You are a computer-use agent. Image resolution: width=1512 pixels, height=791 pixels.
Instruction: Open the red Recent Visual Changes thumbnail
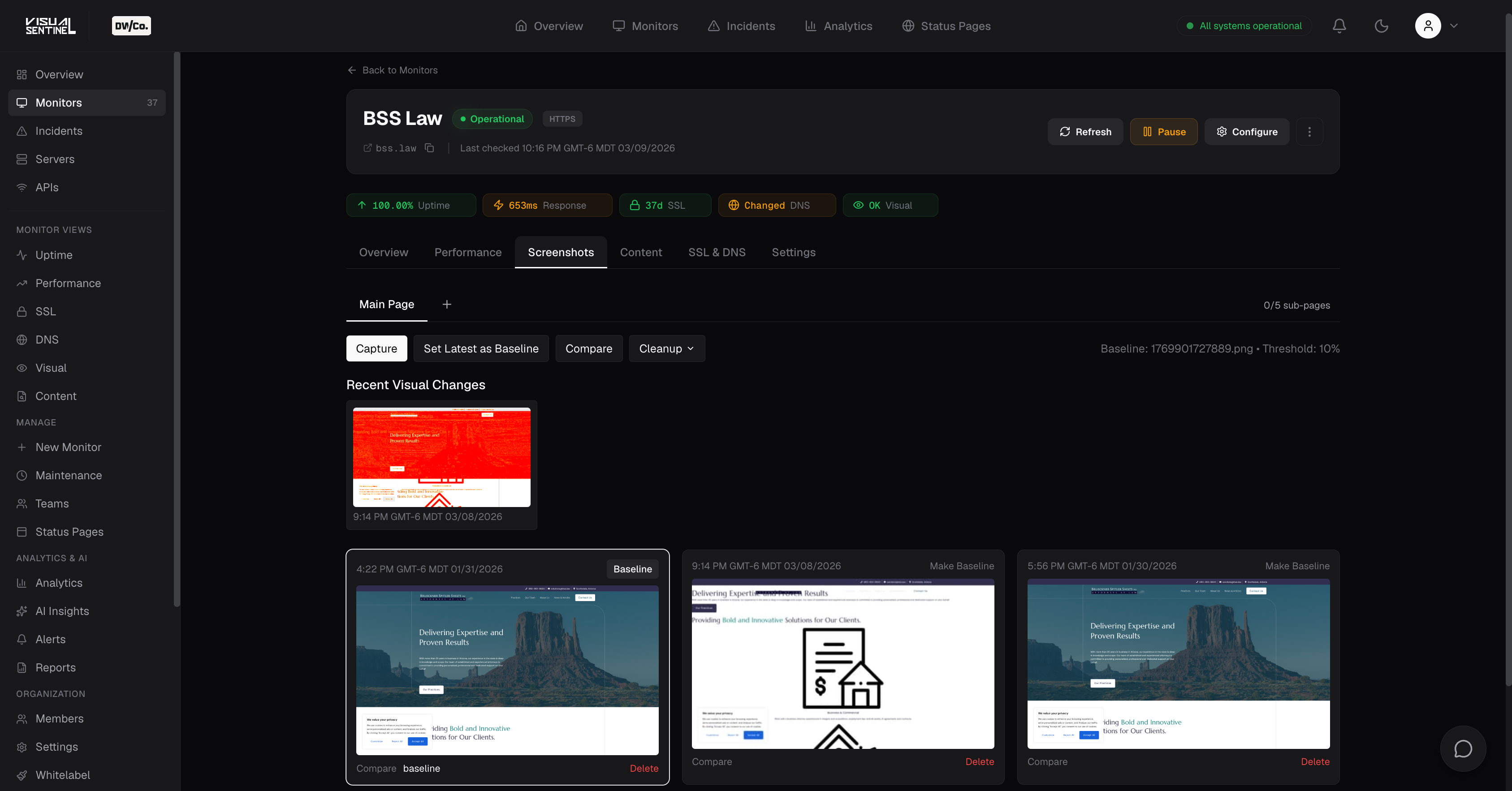441,457
